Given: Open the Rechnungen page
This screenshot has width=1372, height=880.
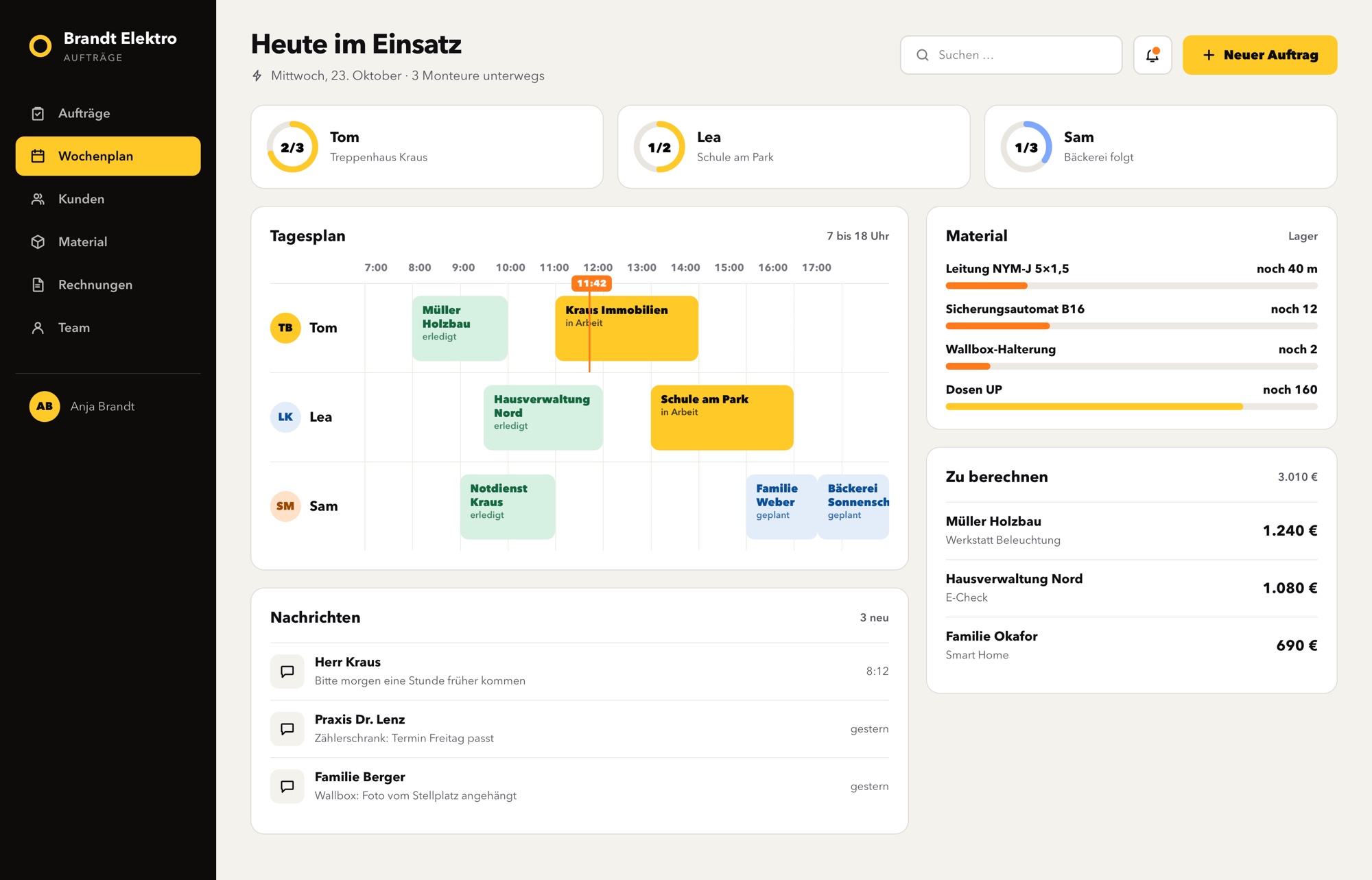Looking at the screenshot, I should pos(108,285).
